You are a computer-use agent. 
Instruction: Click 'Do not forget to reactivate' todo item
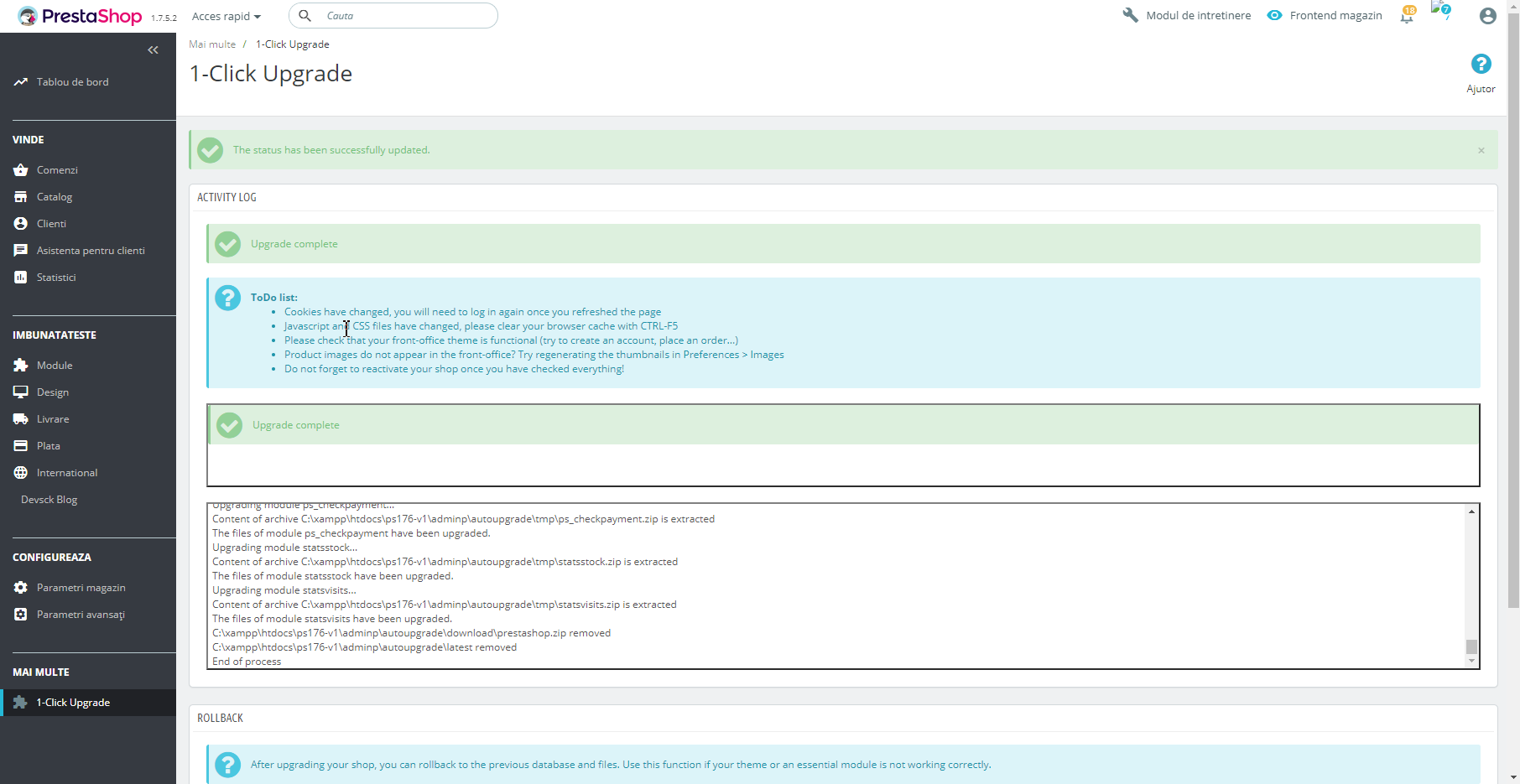pos(454,369)
